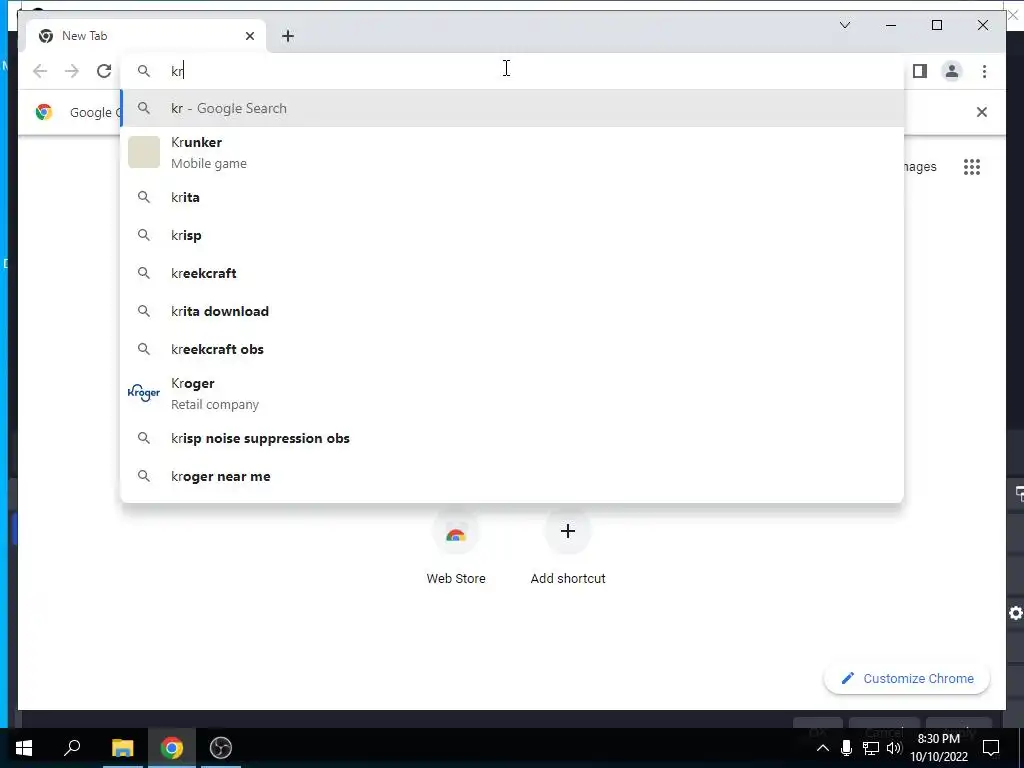The height and width of the screenshot is (768, 1024).
Task: Open the taskbar clock showing 8:30 PM
Action: (x=938, y=748)
